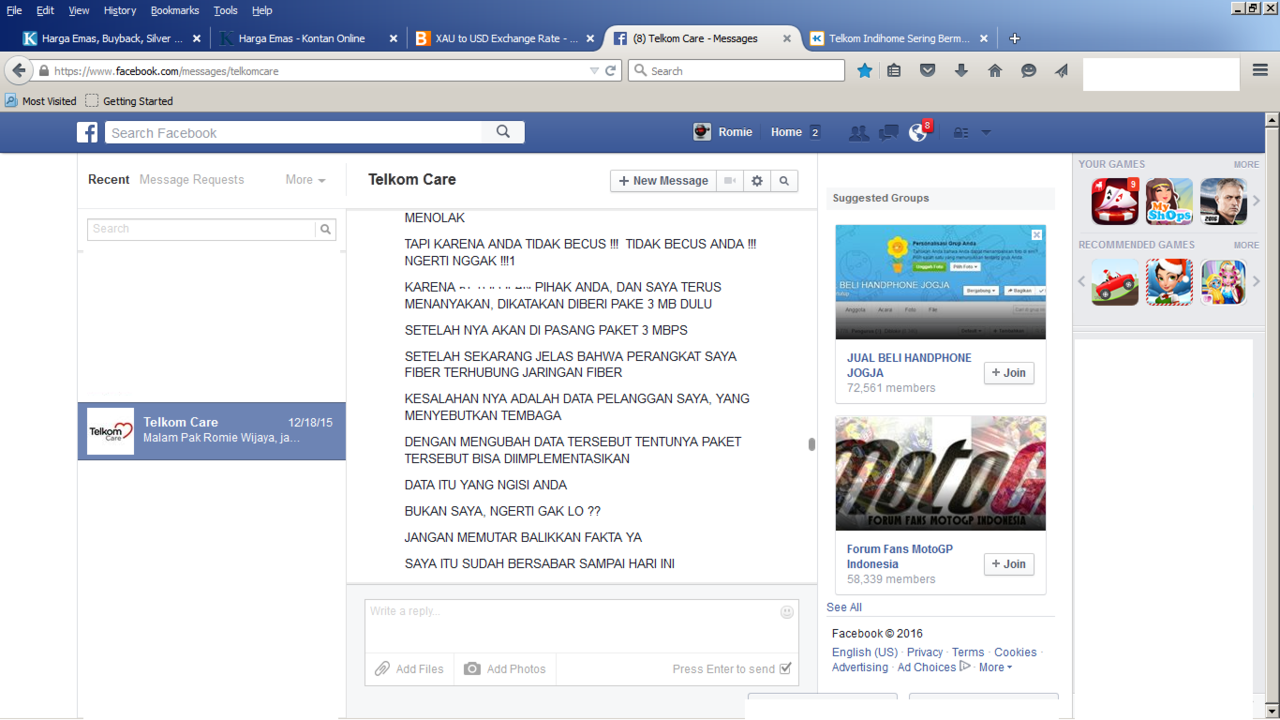
Task: Open the emoticon picker in reply box
Action: point(787,612)
